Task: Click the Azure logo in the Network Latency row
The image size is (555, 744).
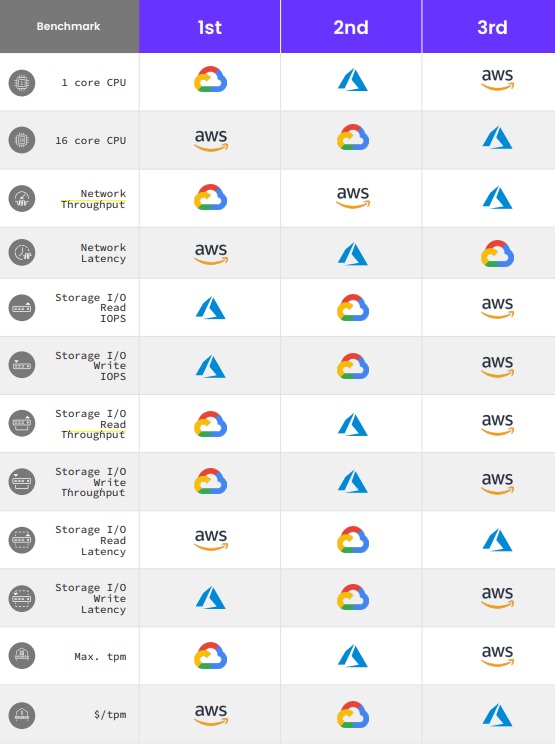Action: coord(352,254)
